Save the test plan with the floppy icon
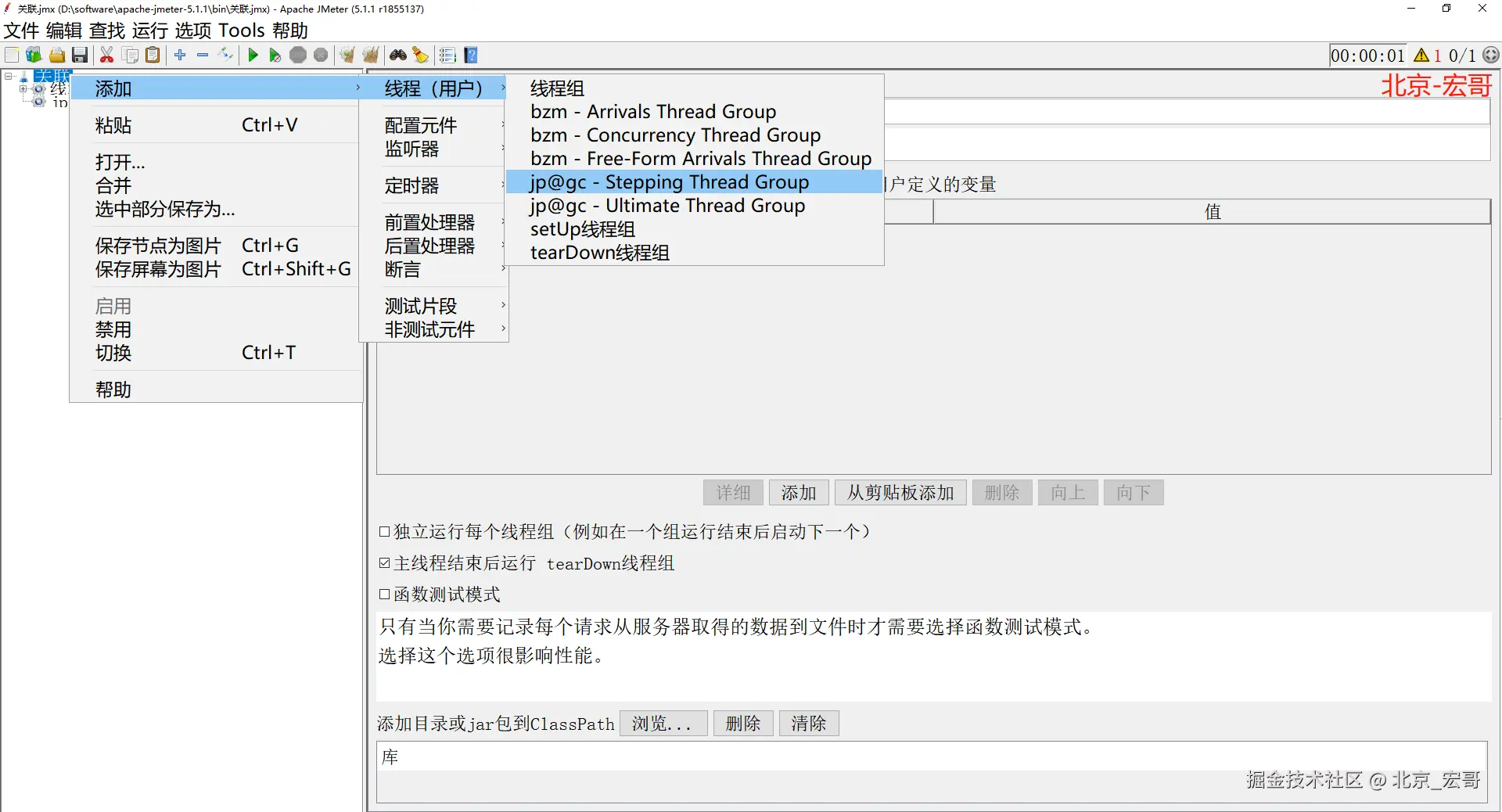1502x812 pixels. pyautogui.click(x=80, y=55)
